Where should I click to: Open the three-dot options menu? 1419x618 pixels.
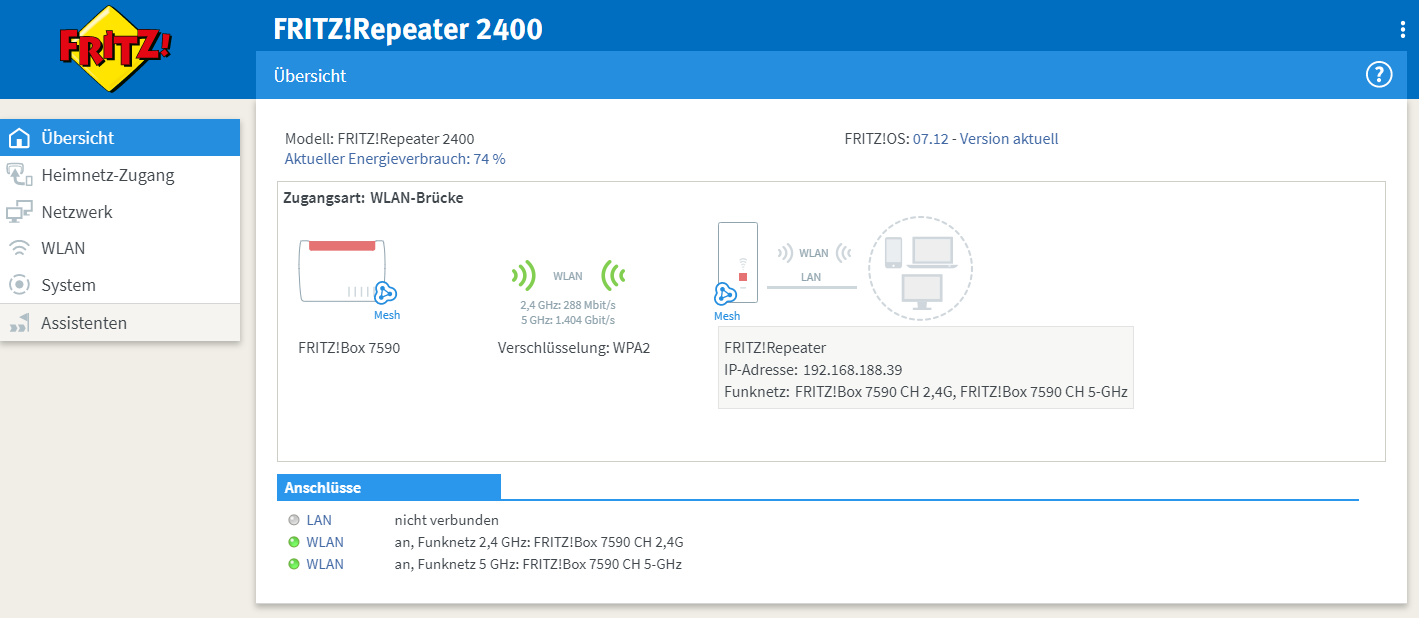click(1403, 30)
